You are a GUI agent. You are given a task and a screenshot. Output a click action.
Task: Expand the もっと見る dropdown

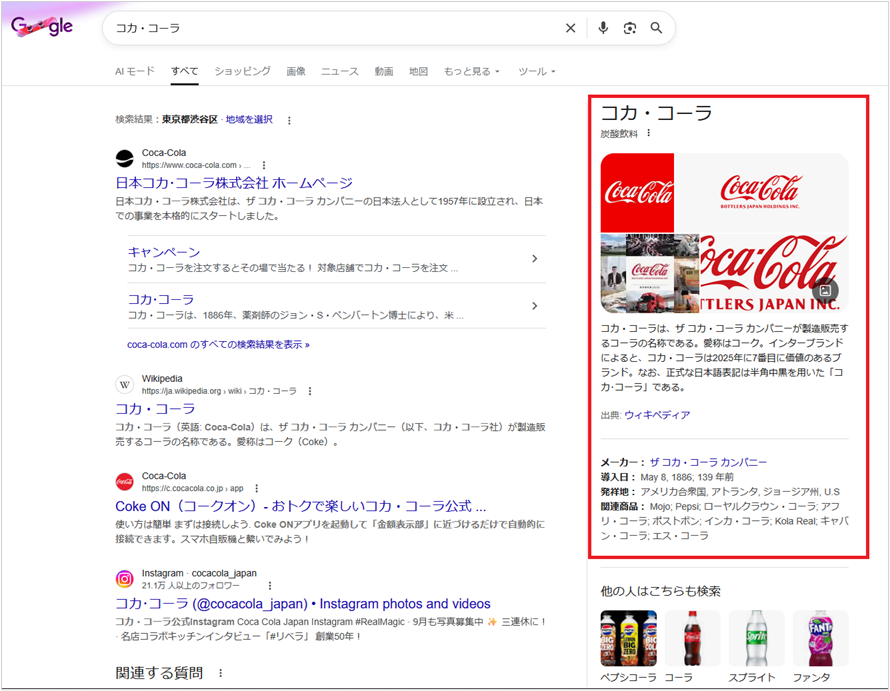pos(474,72)
